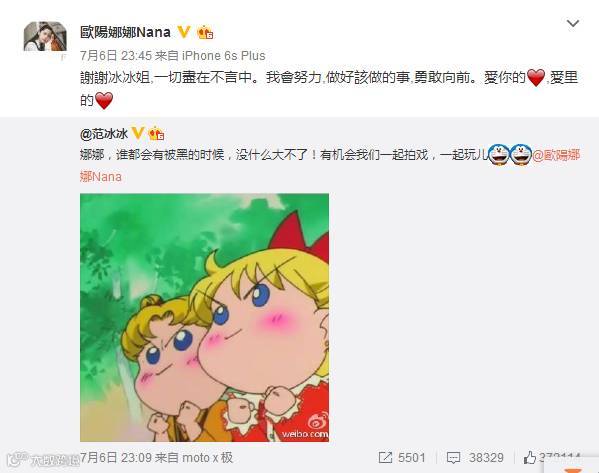Click the repost share icon
The height and width of the screenshot is (473, 599).
coord(385,457)
